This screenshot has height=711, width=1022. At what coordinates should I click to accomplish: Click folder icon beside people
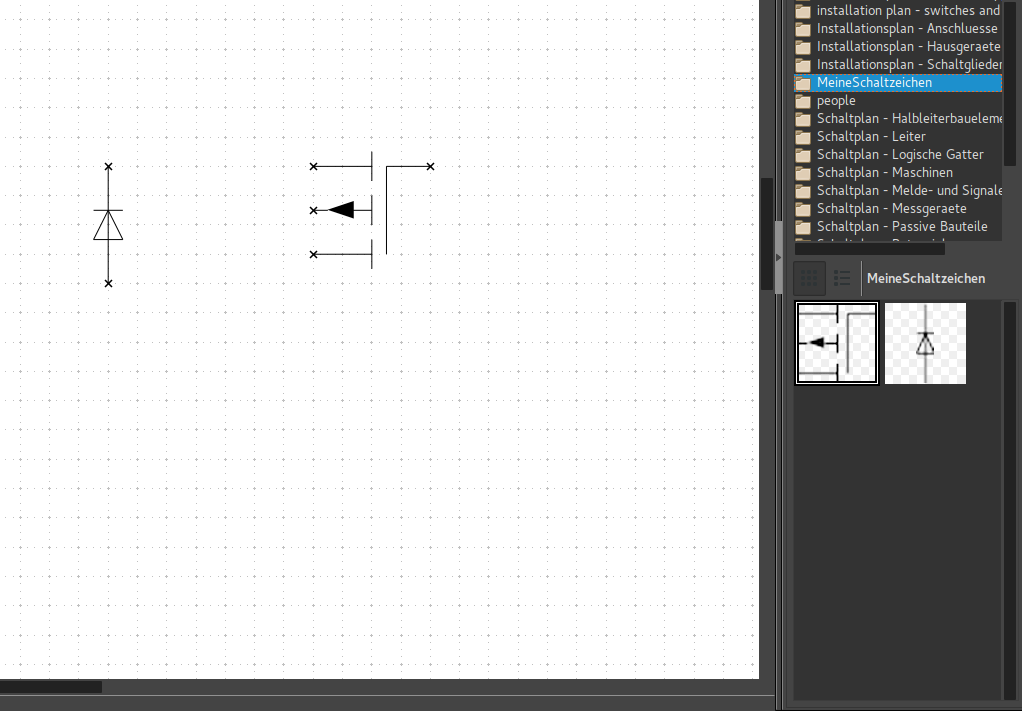(803, 102)
